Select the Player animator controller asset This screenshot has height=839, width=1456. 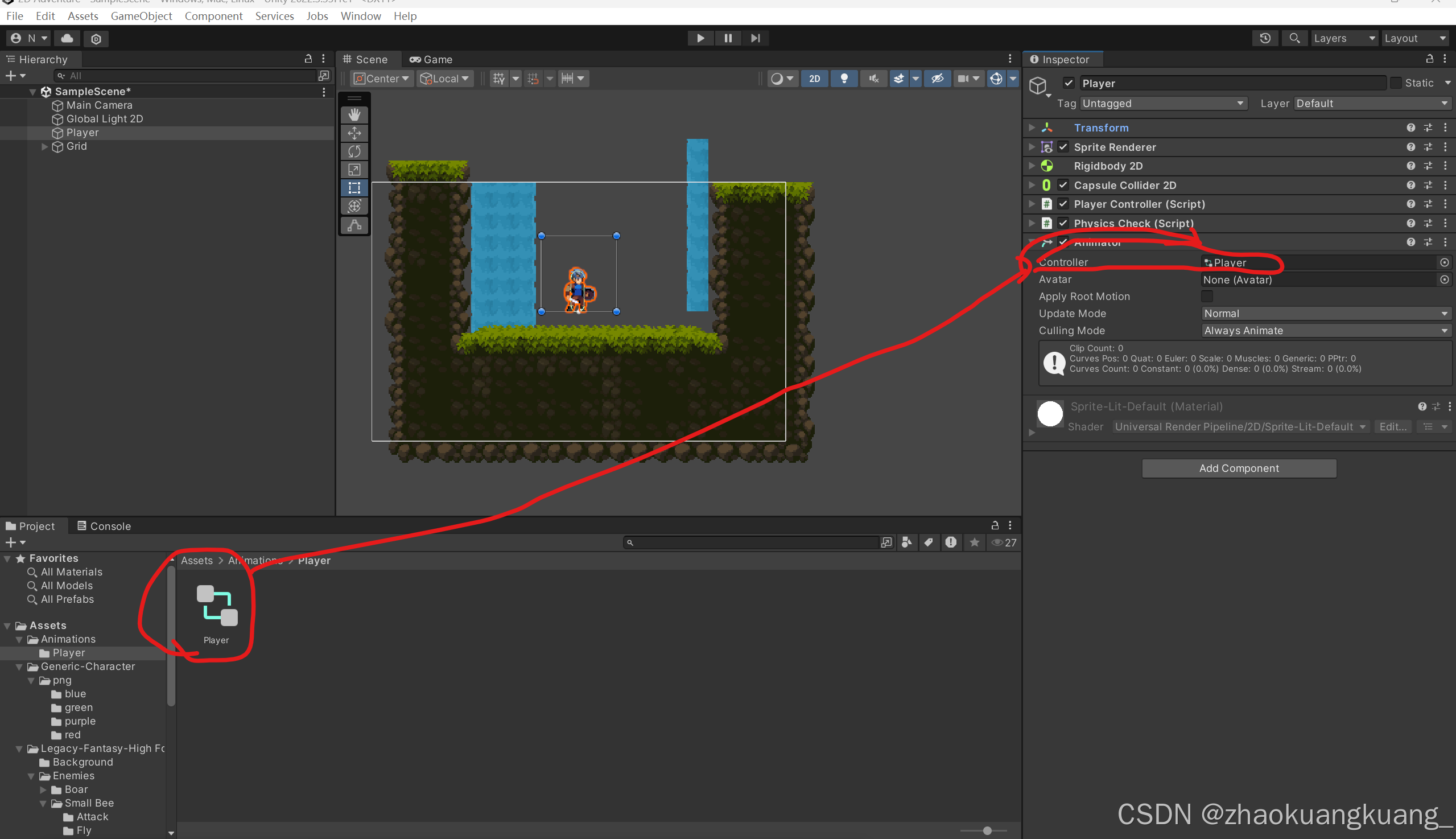[217, 607]
